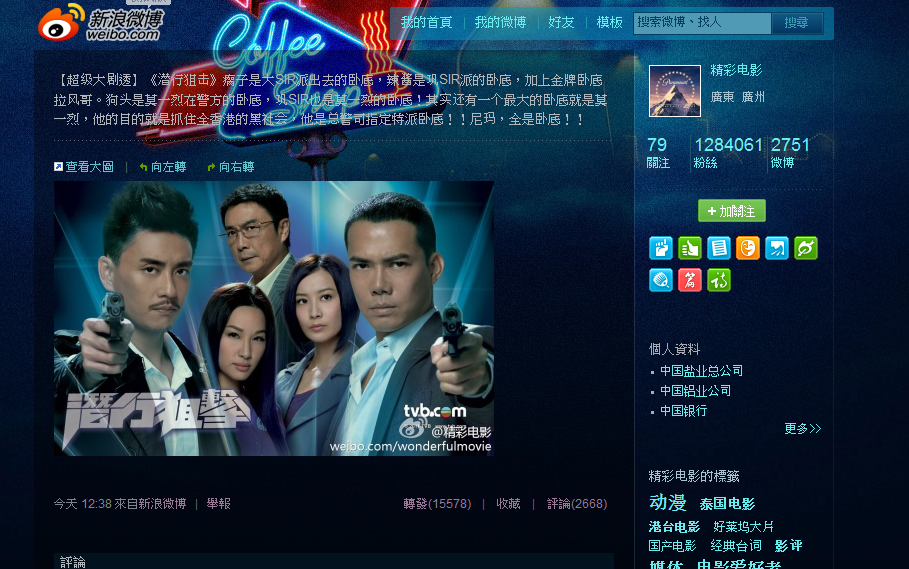This screenshot has height=569, width=909.
Task: Focus the 搜索微博、找人 search field
Action: click(x=702, y=23)
